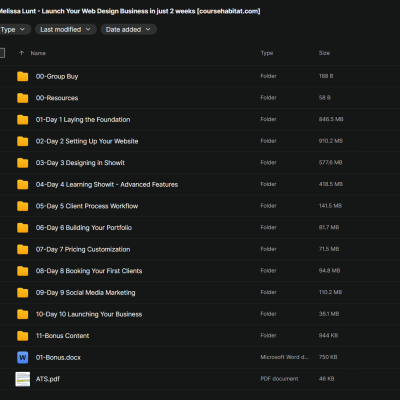Click the 94.8 MB size value
The image size is (400, 400).
click(x=329, y=271)
